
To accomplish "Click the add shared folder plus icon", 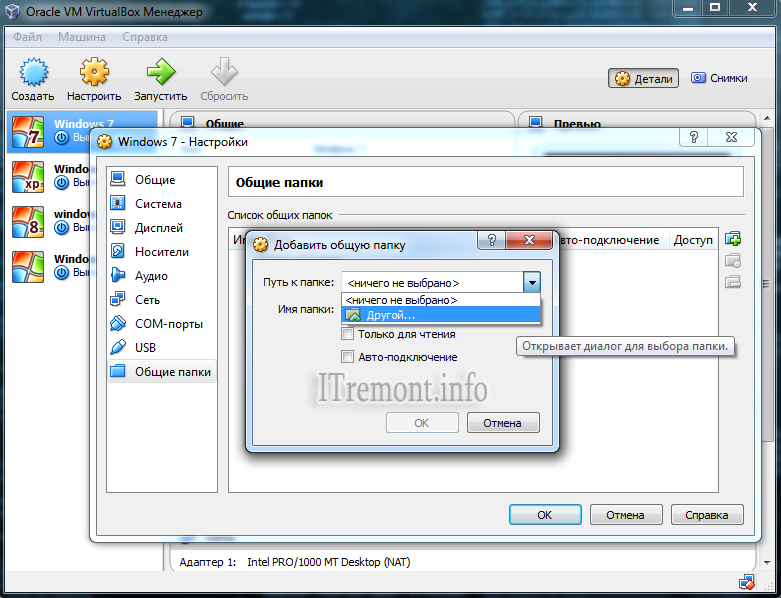I will [x=733, y=239].
